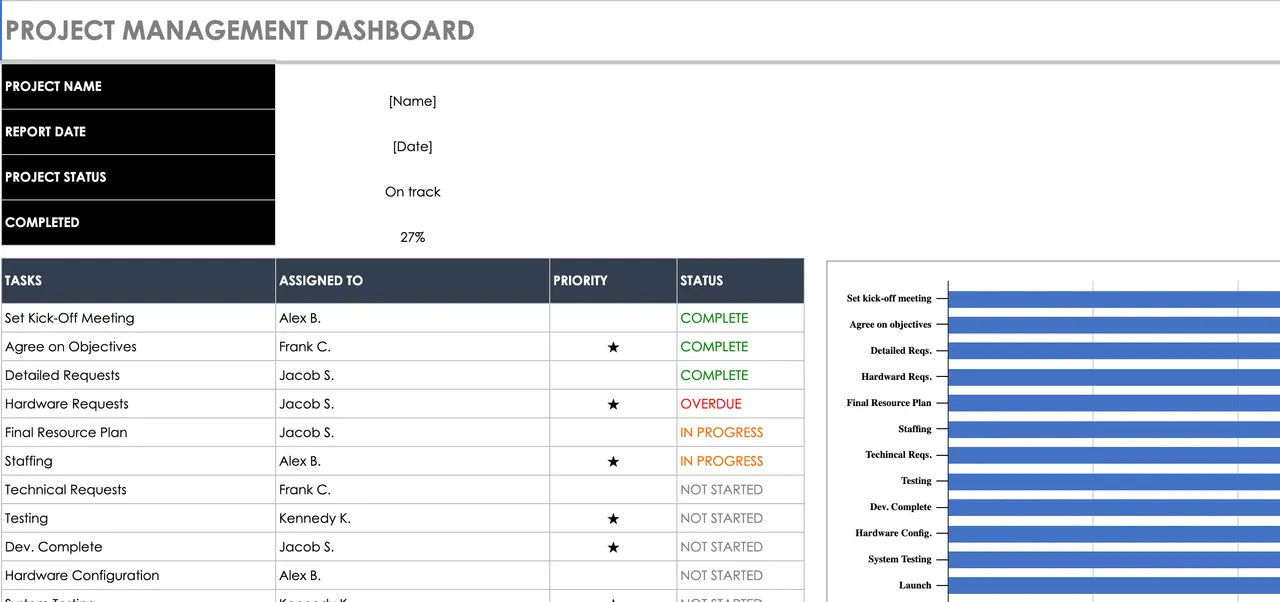Viewport: 1280px width, 602px height.
Task: Select IN PROGRESS status for Staffing
Action: pos(740,461)
